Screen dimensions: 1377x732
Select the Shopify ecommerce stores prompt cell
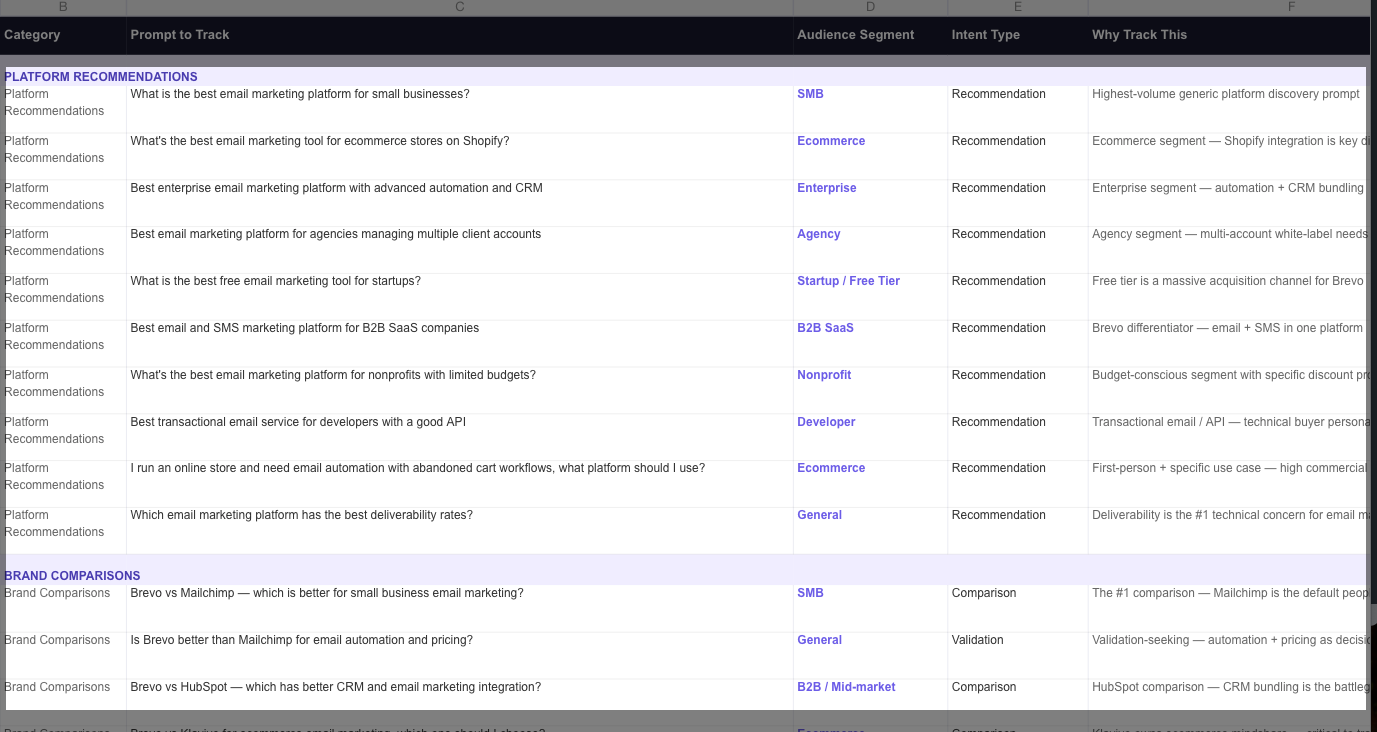[x=460, y=156]
